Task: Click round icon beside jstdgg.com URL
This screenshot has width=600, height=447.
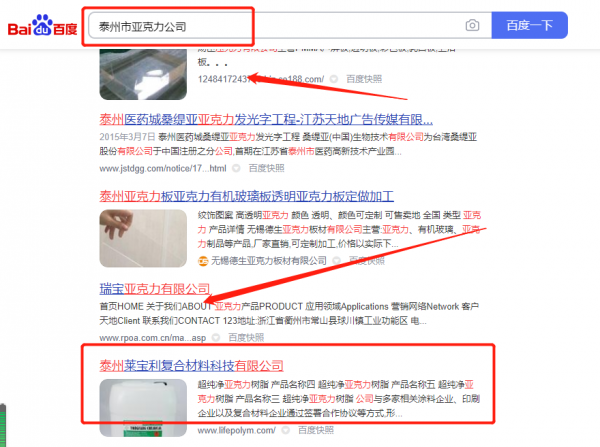Action: 236,168
